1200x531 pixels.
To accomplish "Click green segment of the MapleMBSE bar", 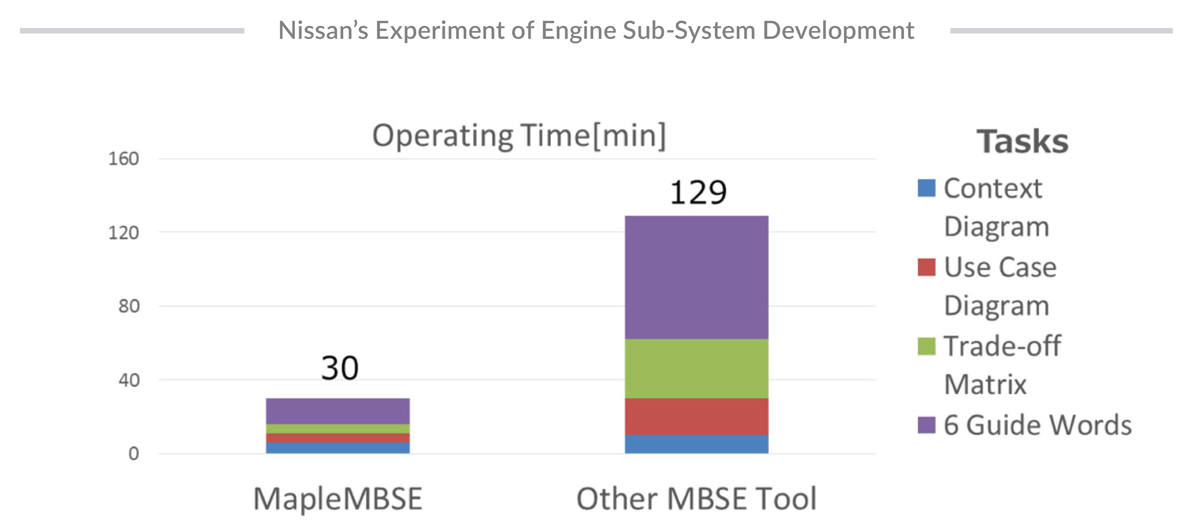I will 338,429.
